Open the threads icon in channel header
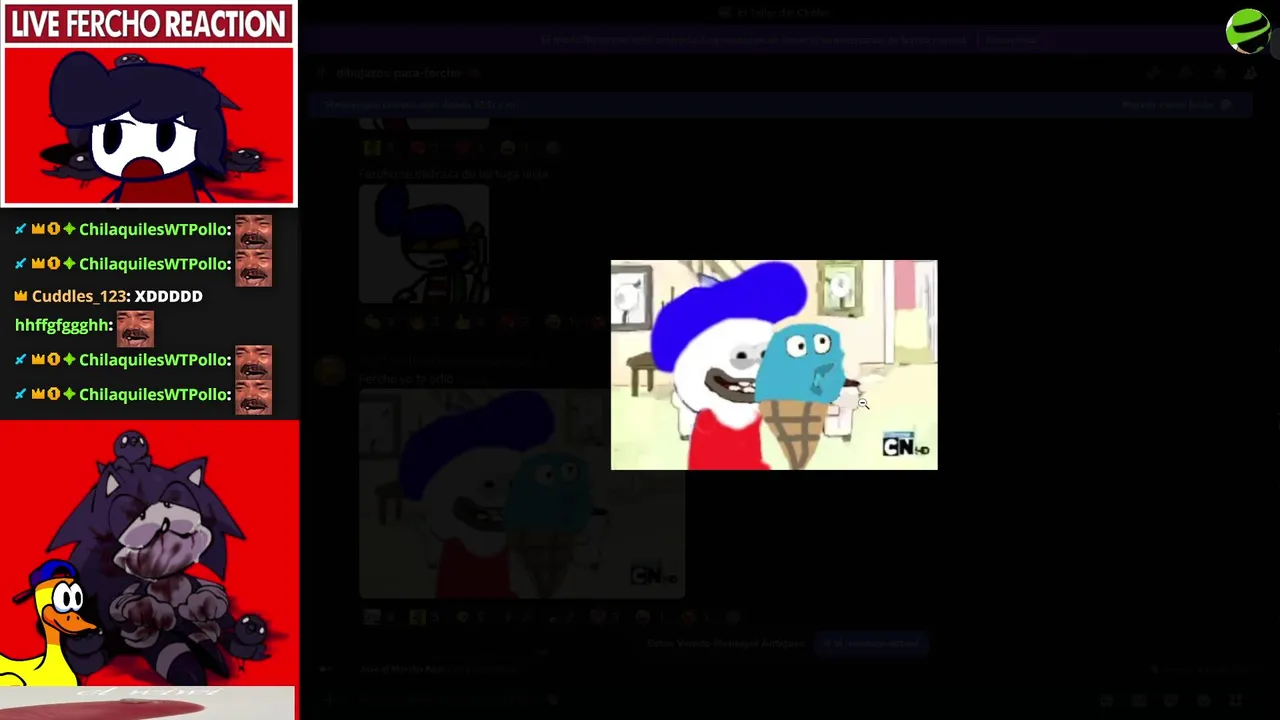This screenshot has height=720, width=1280. coord(1153,73)
